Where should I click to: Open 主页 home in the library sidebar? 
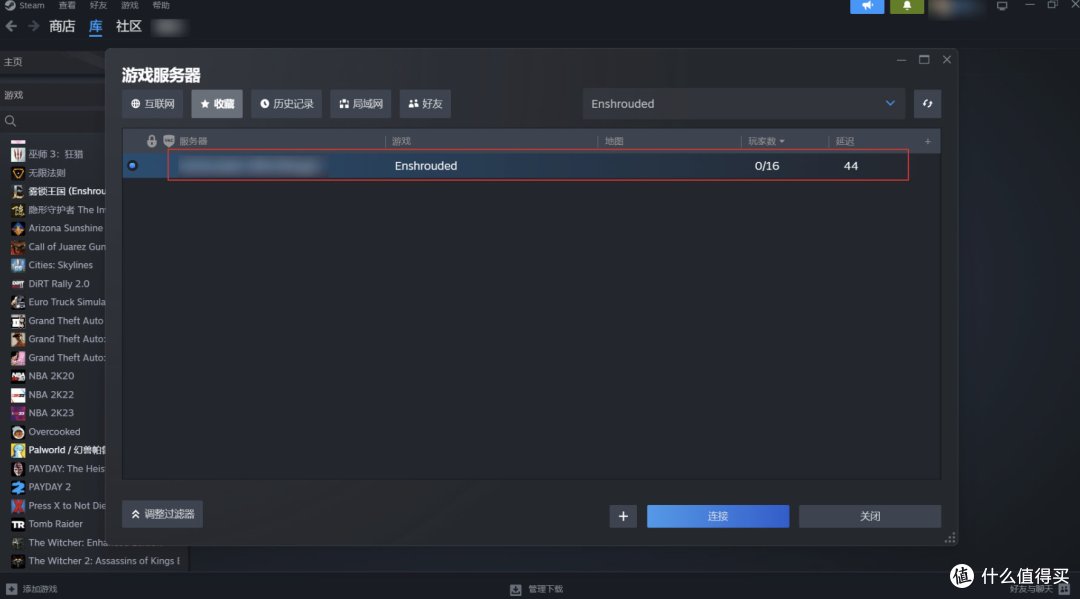coord(52,62)
